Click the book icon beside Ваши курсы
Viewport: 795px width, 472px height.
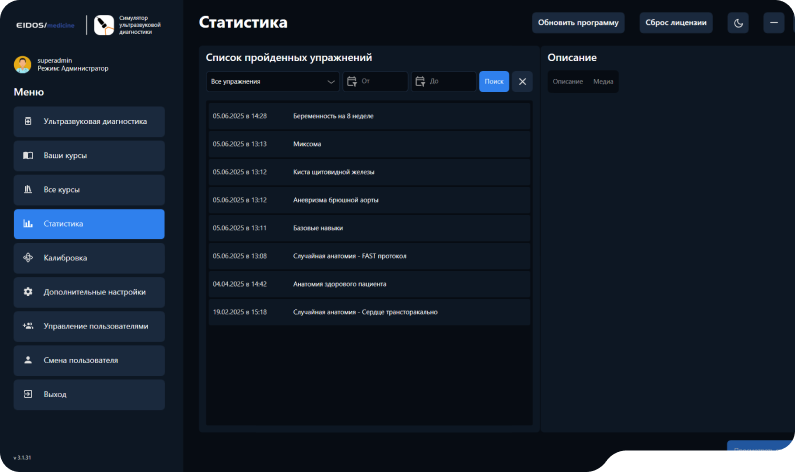point(28,155)
